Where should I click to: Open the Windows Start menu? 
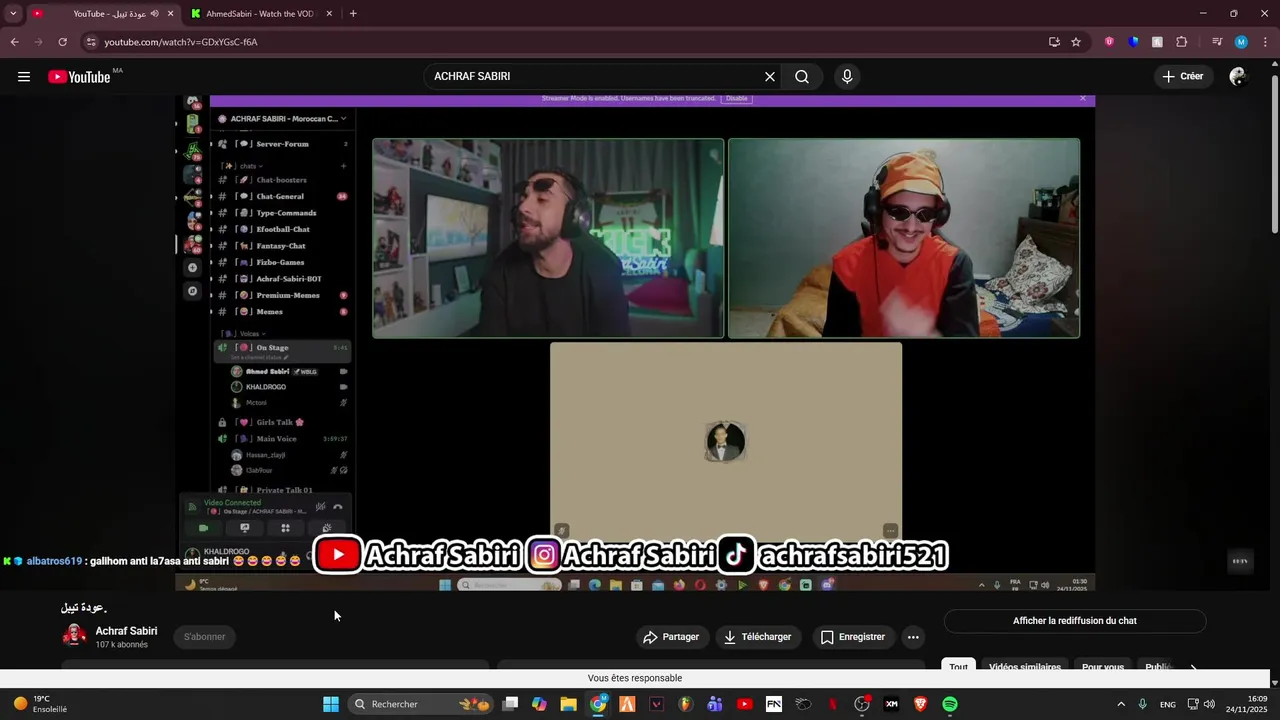pyautogui.click(x=331, y=704)
